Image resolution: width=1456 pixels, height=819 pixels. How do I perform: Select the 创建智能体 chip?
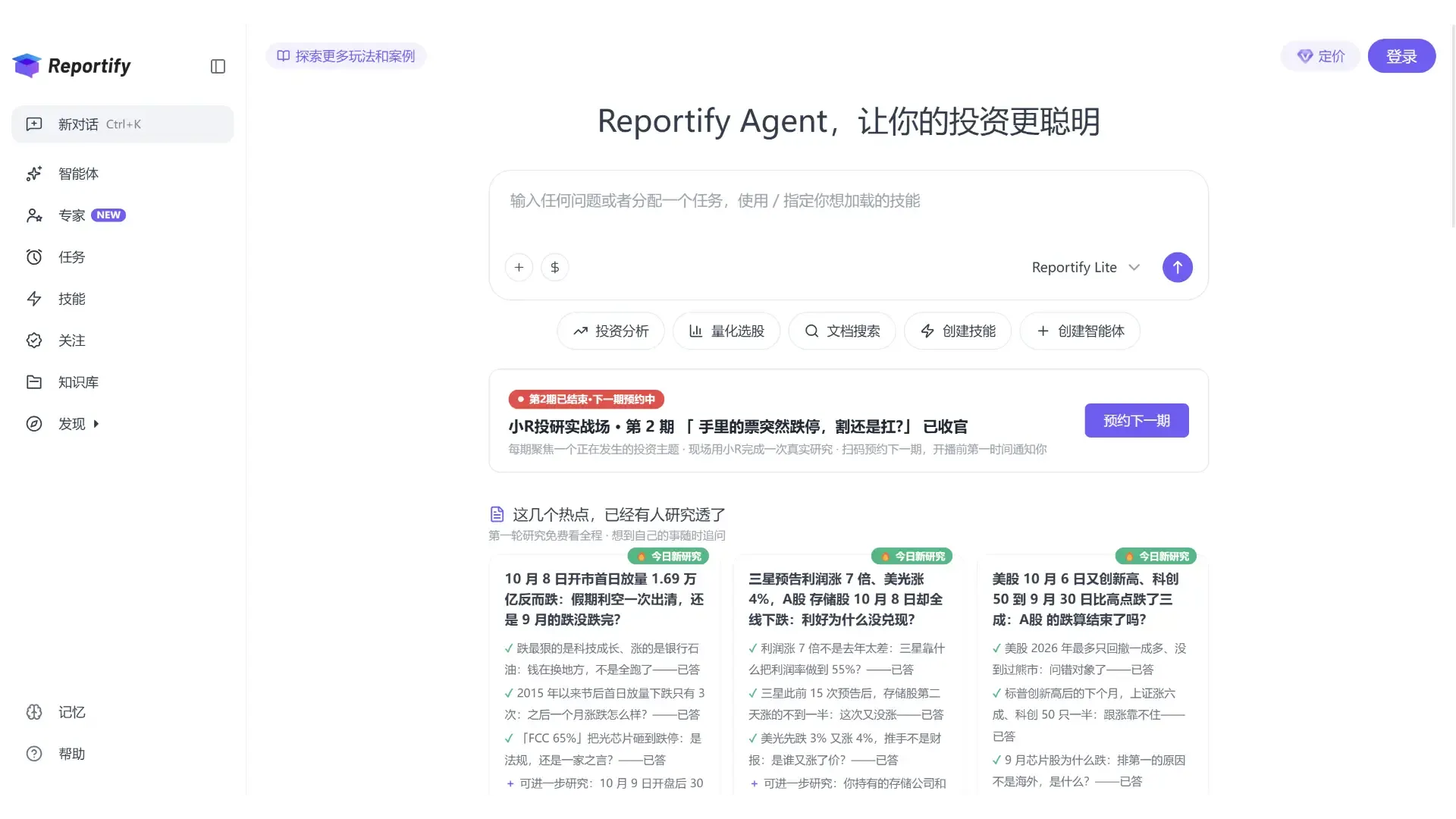1080,331
